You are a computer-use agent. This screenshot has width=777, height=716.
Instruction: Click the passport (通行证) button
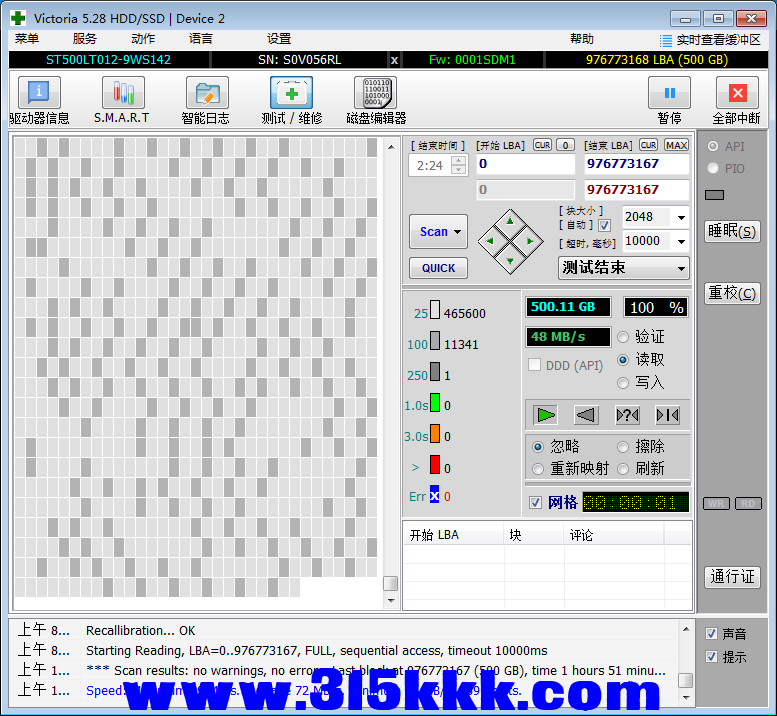(x=732, y=577)
